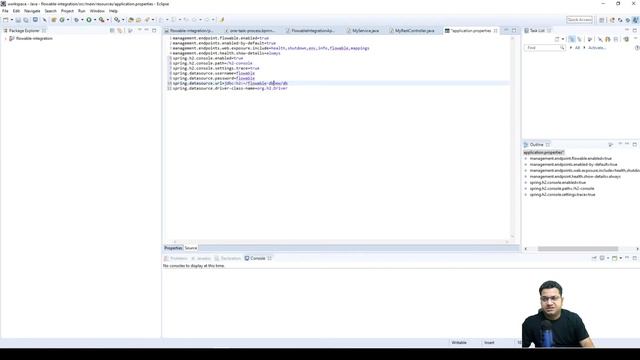
Task: Open the Project menu
Action: [x=67, y=11]
